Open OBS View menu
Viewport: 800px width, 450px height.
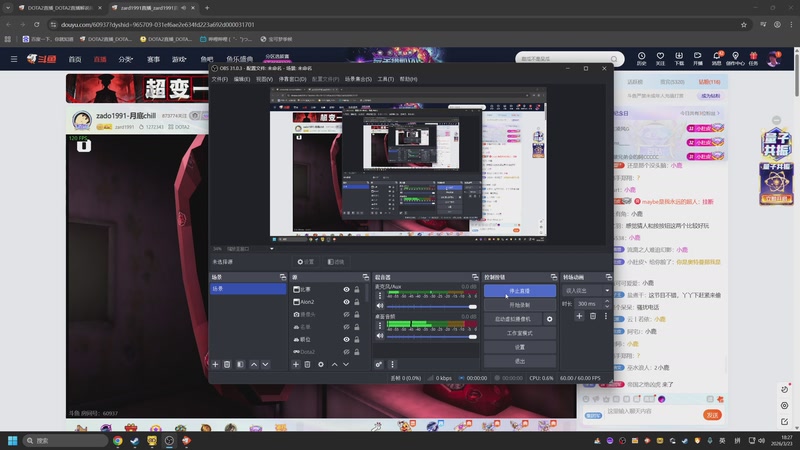pyautogui.click(x=264, y=79)
